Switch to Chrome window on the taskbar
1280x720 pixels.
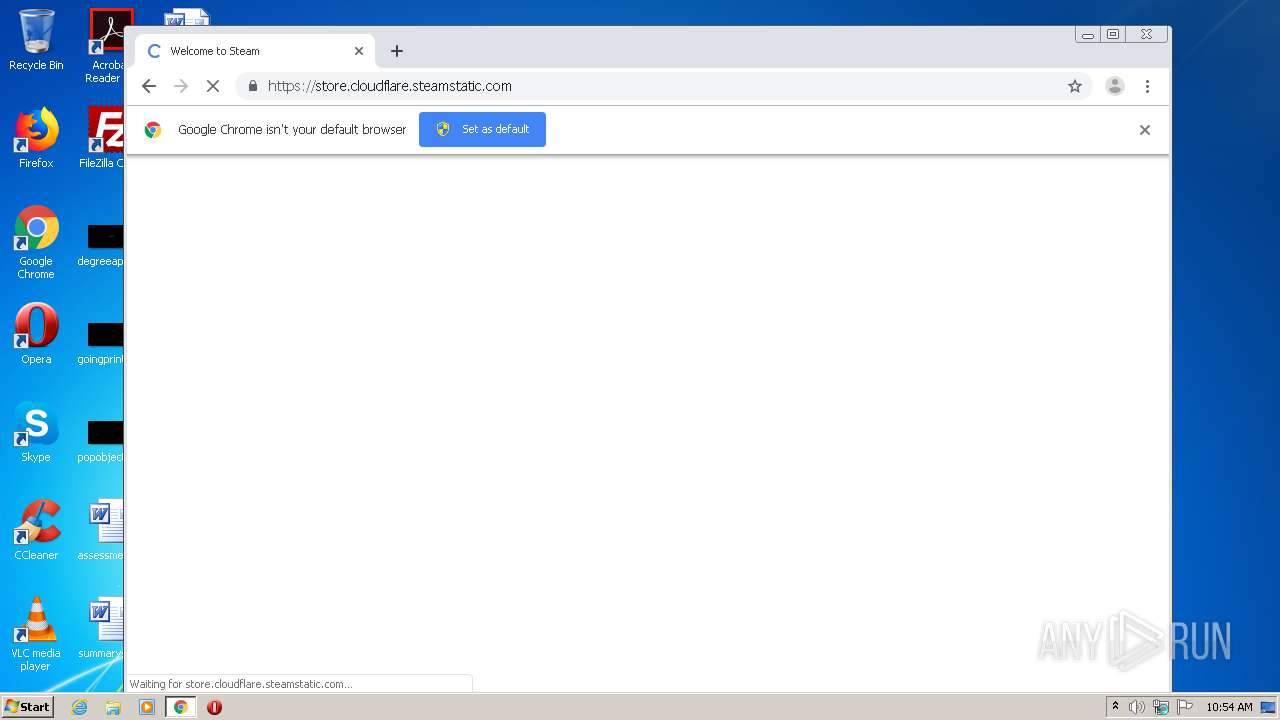(181, 707)
